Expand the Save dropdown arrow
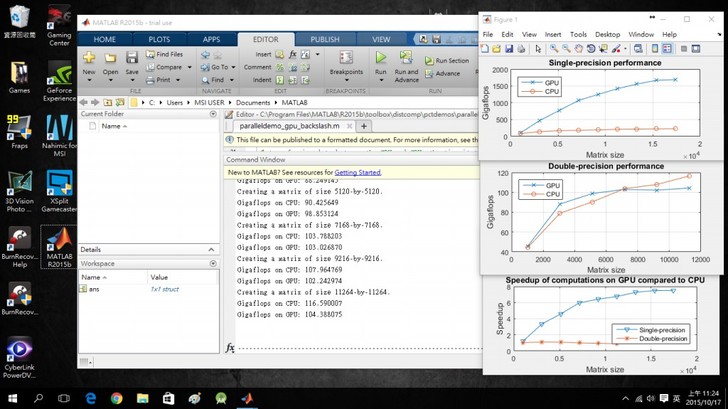 (132, 80)
